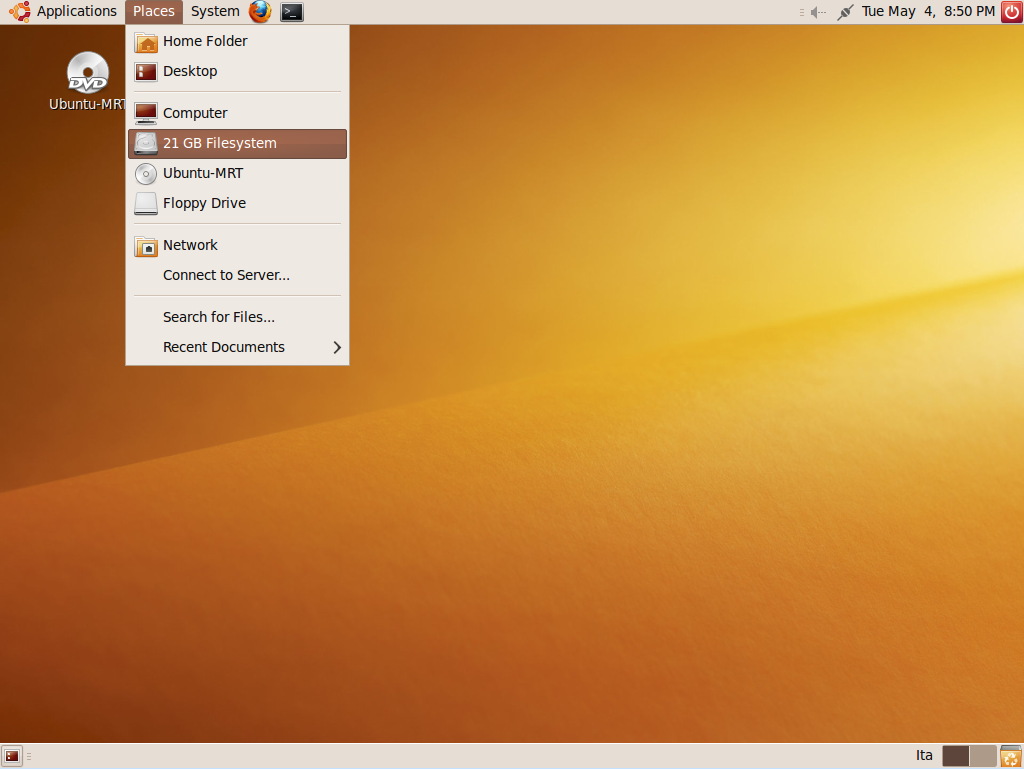The image size is (1024, 769).
Task: Open the Applications menu
Action: pyautogui.click(x=76, y=12)
